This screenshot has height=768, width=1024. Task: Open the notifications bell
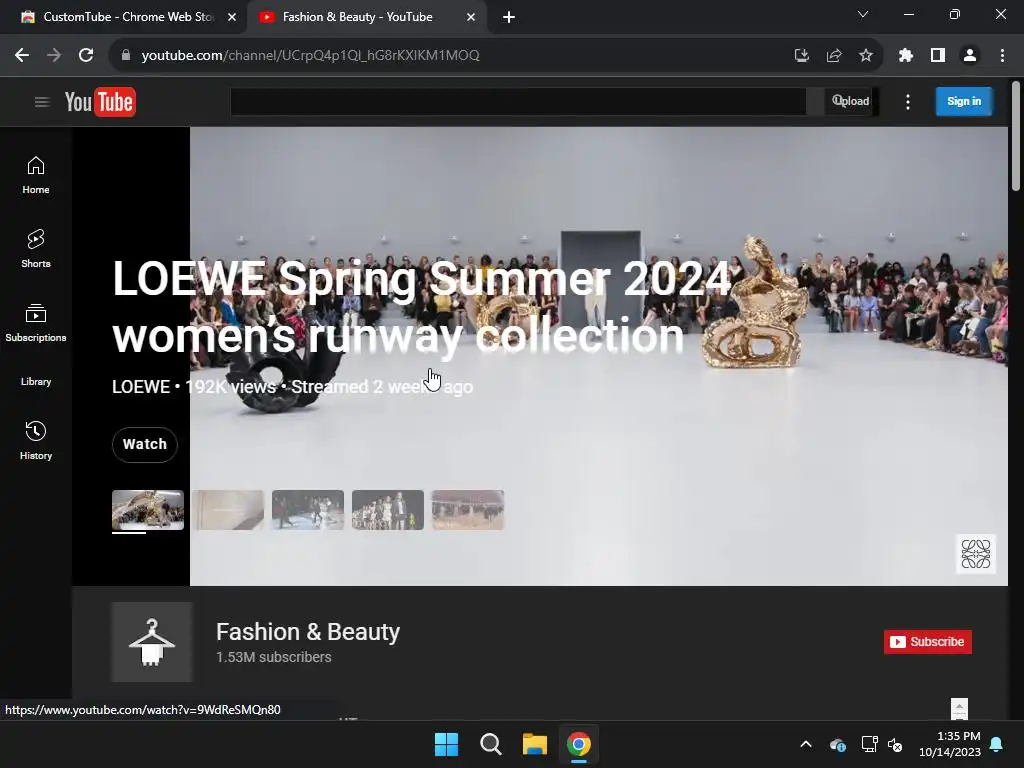point(997,744)
